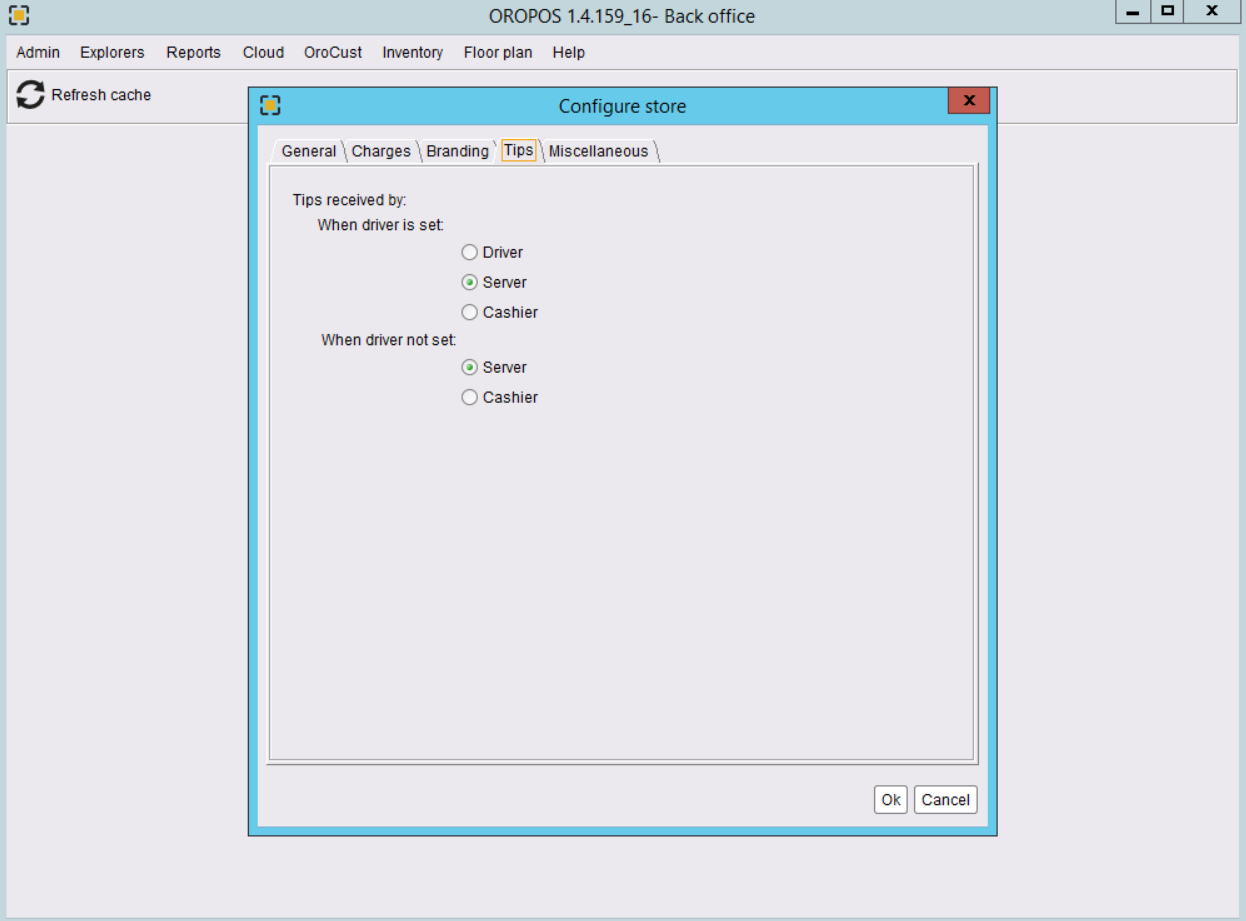This screenshot has height=921, width=1246.
Task: Switch to the Miscellaneous tab
Action: point(598,151)
